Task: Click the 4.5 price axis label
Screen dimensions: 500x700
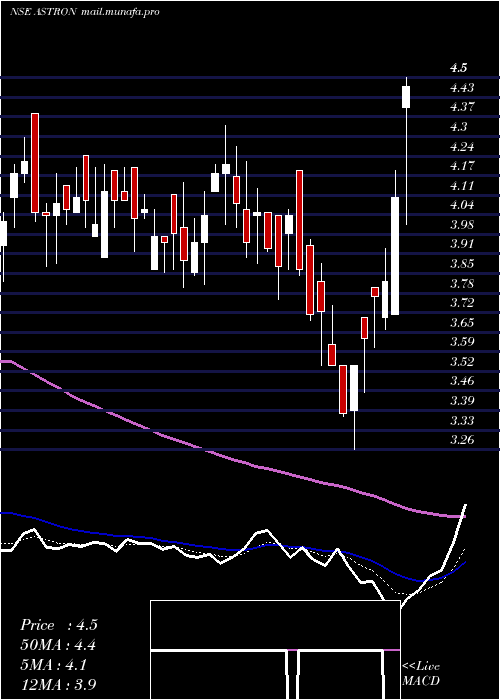Action: point(458,68)
